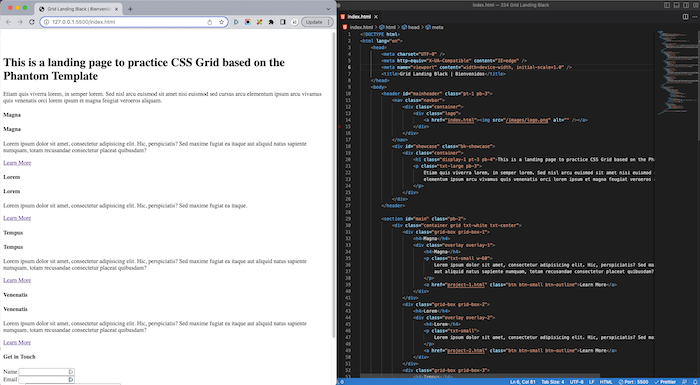Screen dimensions: 700x385
Task: Open the feedback icon in status bar
Action: coord(684,382)
